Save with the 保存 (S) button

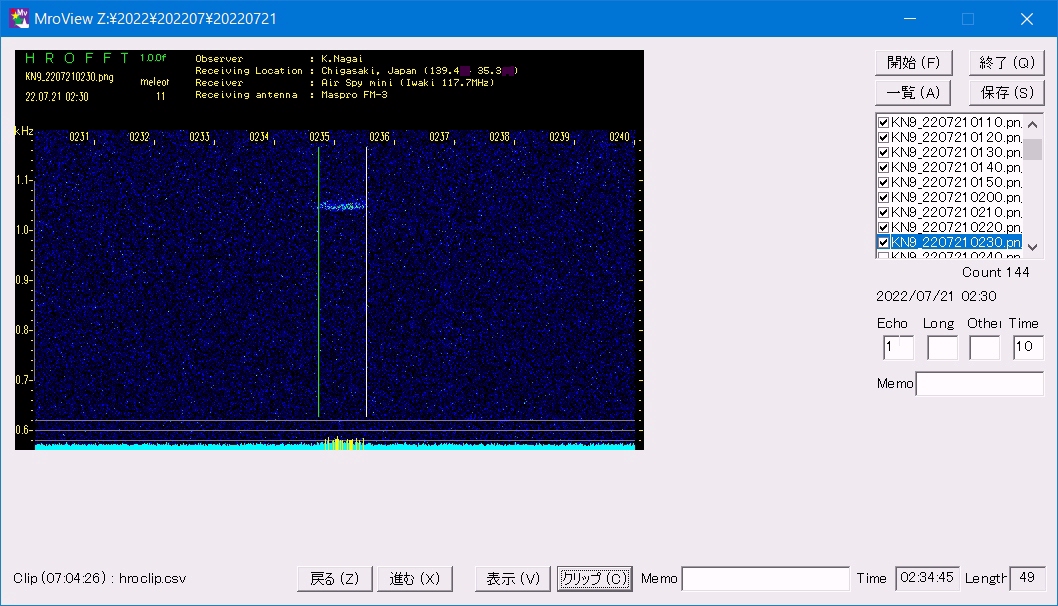(1006, 92)
